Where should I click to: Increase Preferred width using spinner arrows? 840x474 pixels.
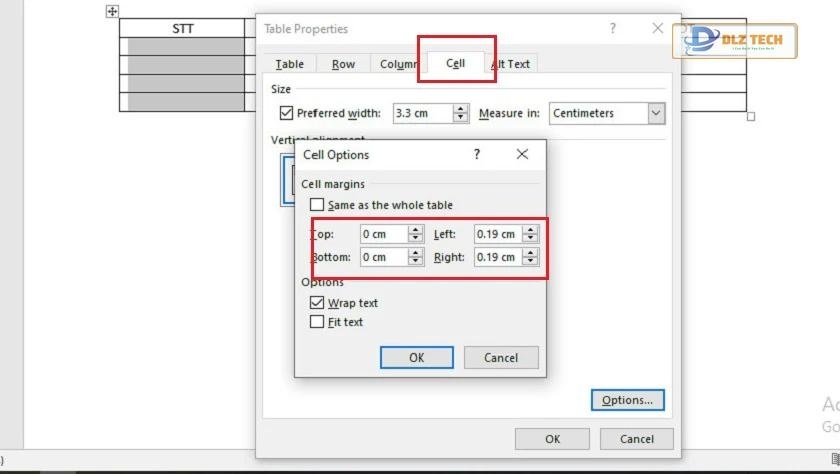point(460,109)
